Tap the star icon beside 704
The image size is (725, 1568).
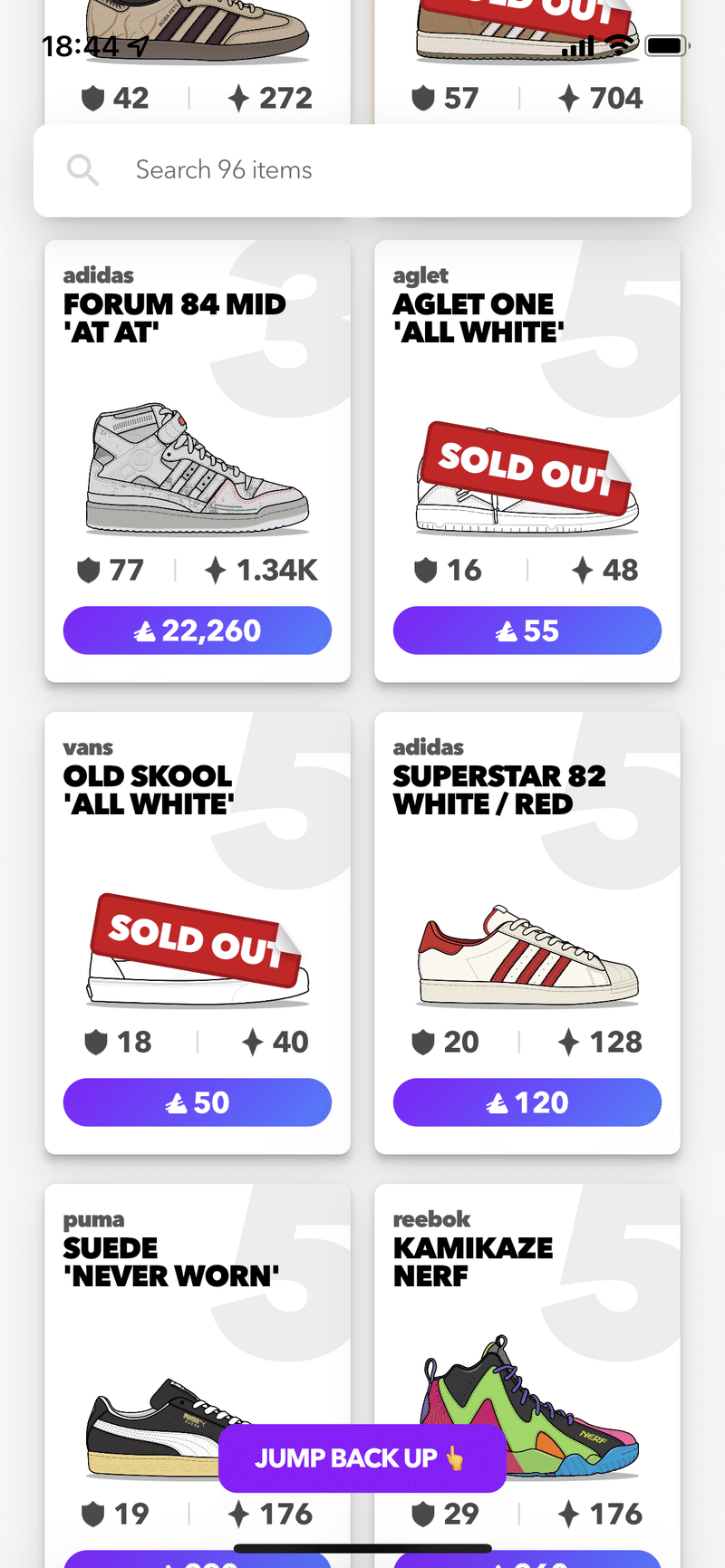click(568, 98)
